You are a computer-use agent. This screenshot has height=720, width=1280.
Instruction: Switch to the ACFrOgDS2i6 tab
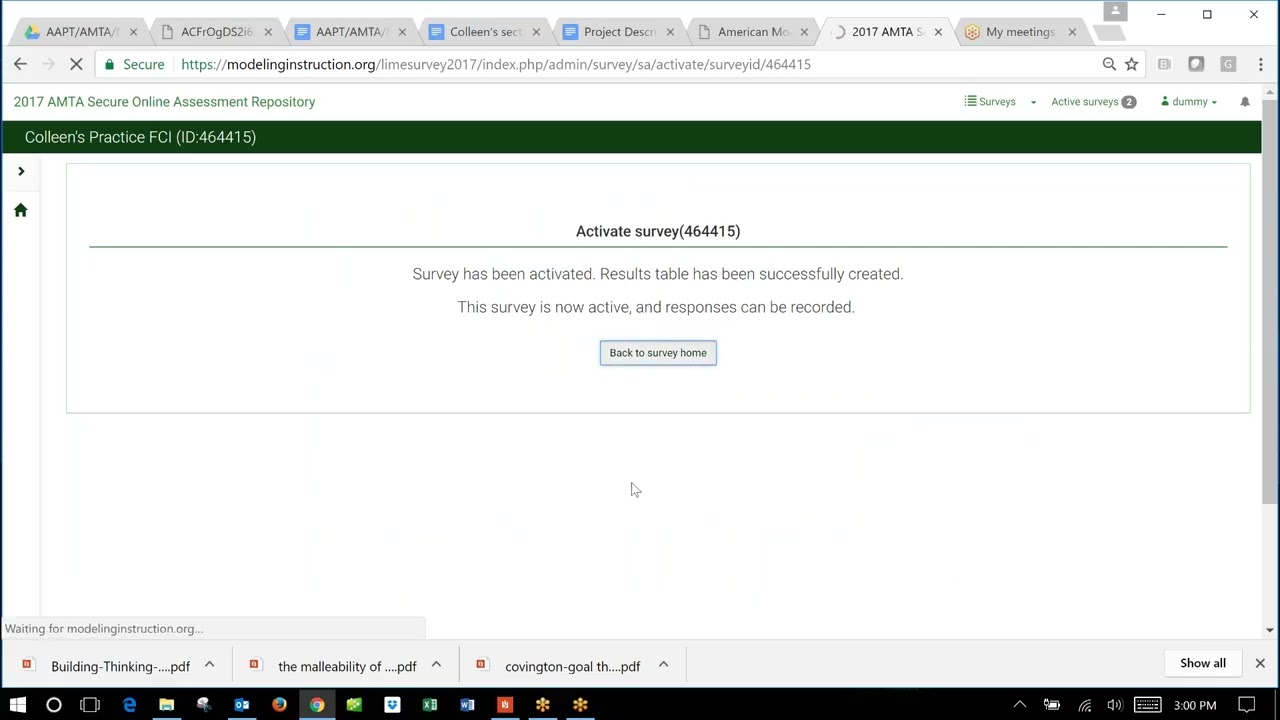coord(216,32)
